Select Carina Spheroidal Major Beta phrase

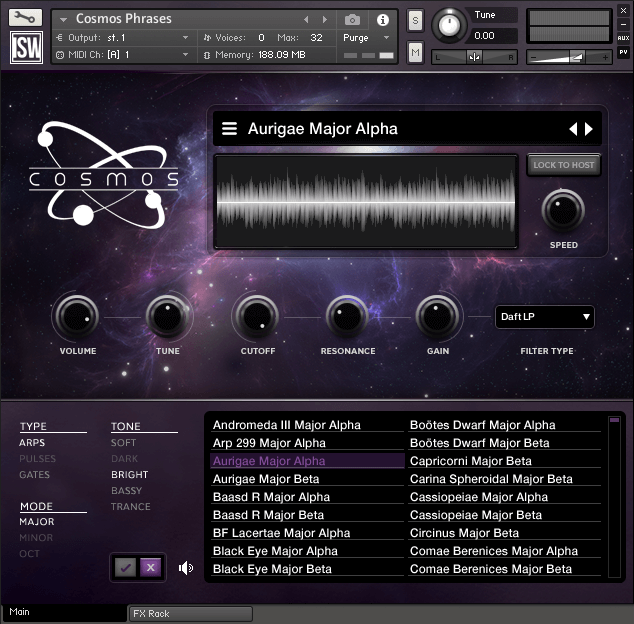(x=505, y=479)
